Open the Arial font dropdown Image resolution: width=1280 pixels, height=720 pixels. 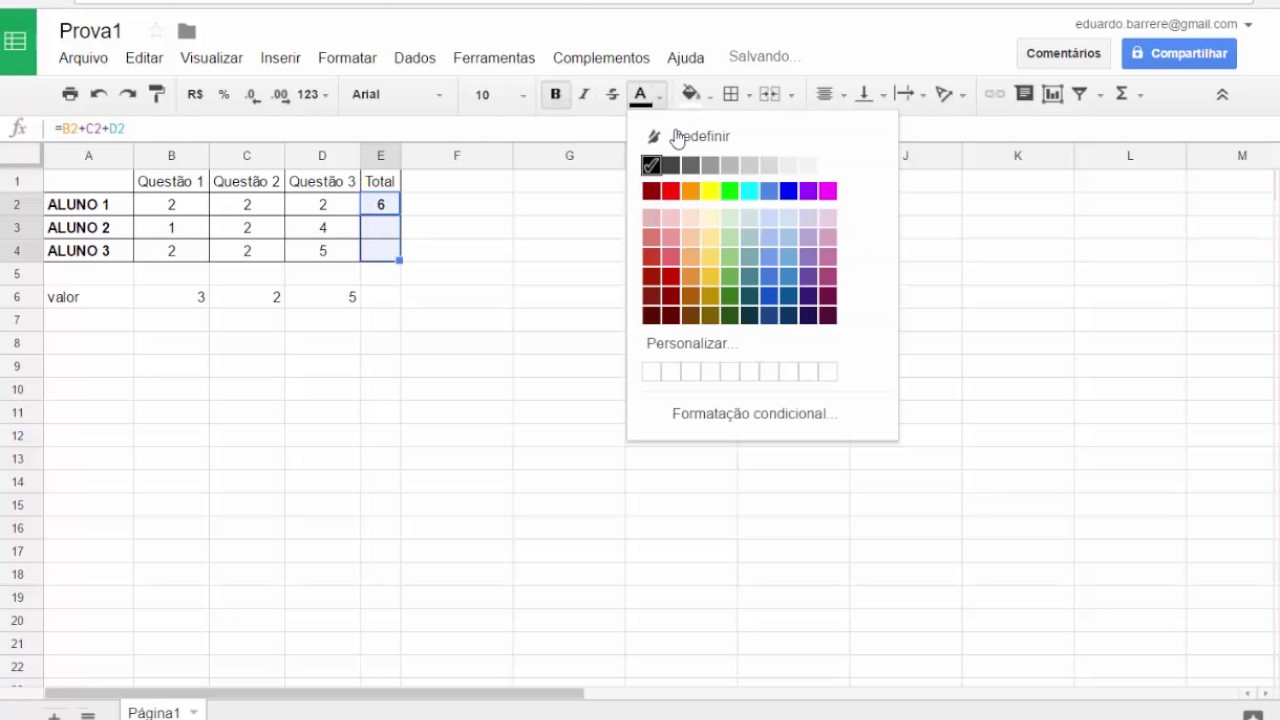397,94
